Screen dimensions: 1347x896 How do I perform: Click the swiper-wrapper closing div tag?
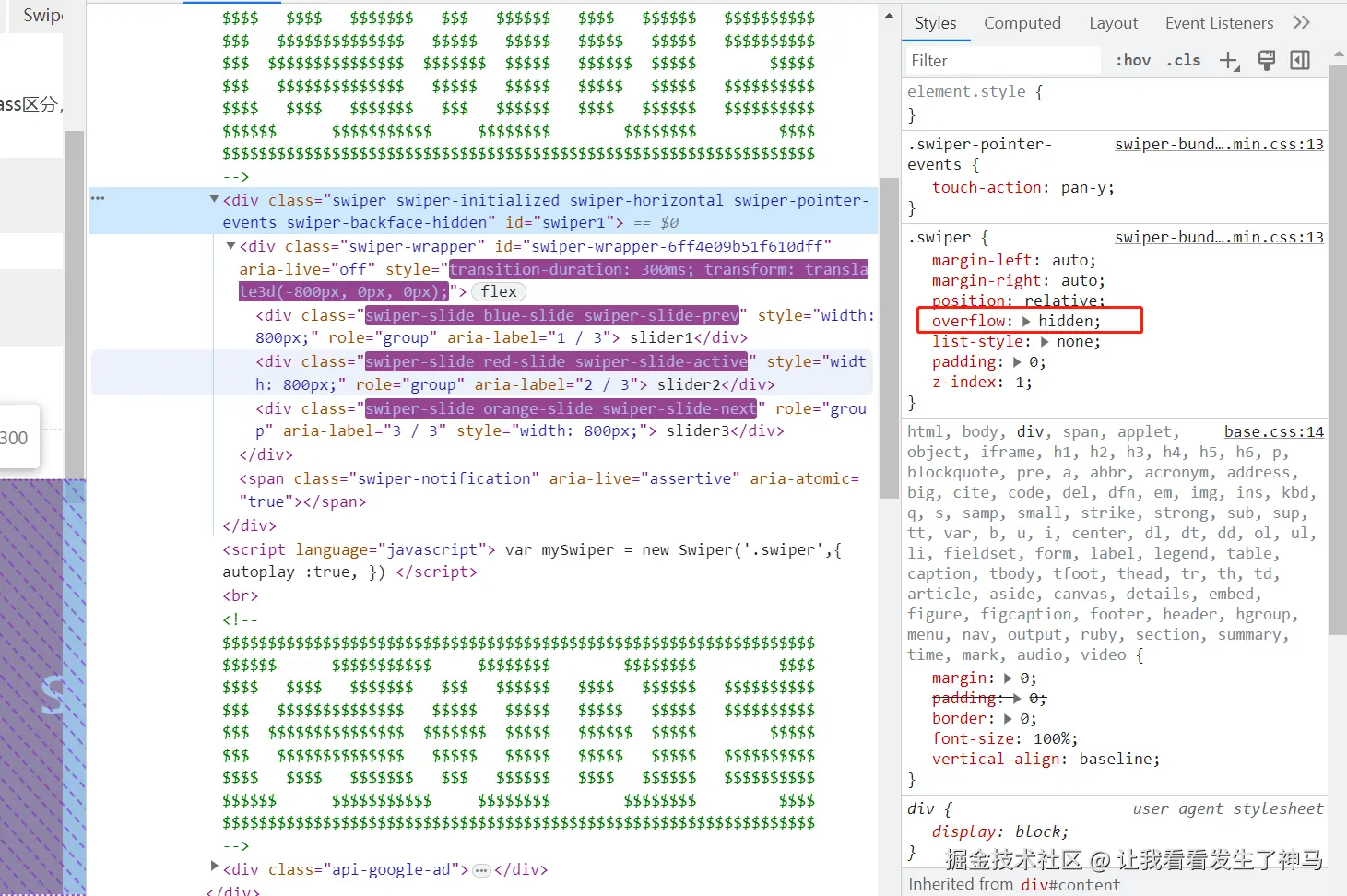click(x=266, y=455)
